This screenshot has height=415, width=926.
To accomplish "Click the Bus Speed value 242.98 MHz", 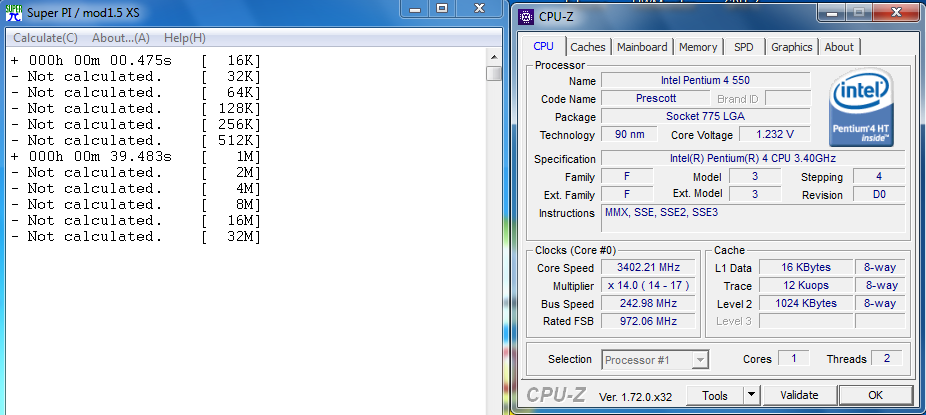I will [648, 303].
